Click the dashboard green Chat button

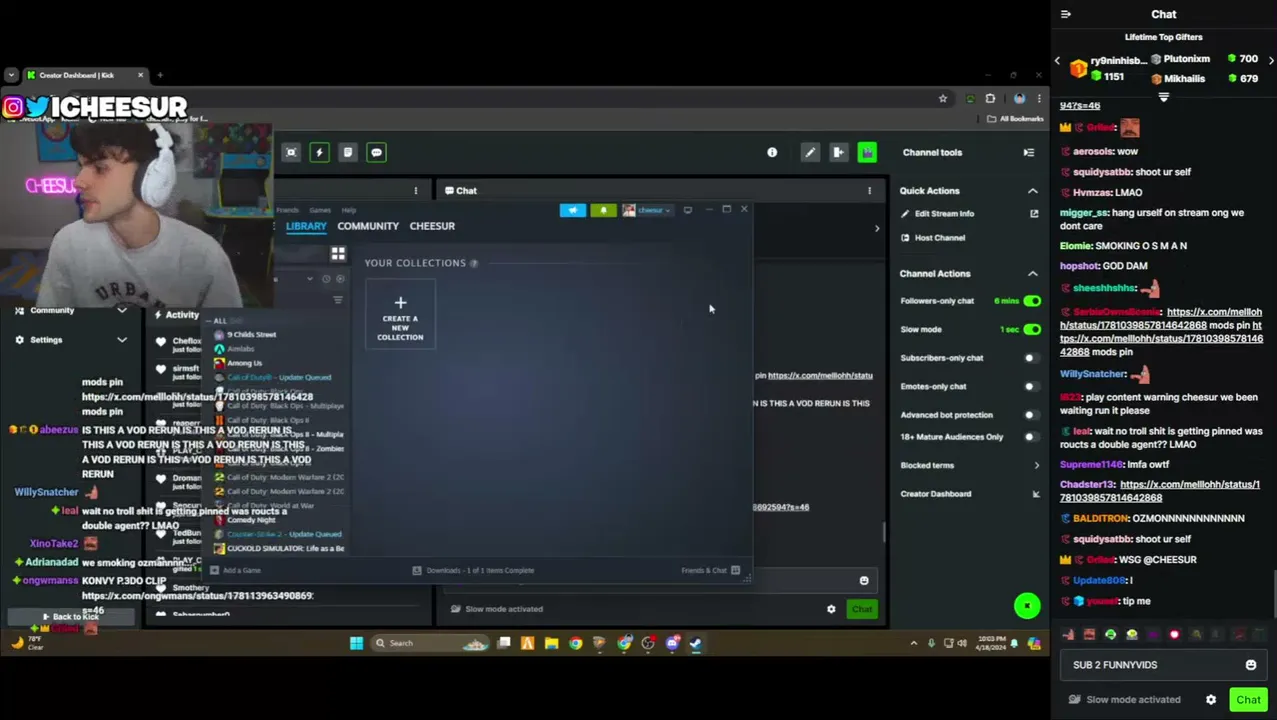(862, 609)
